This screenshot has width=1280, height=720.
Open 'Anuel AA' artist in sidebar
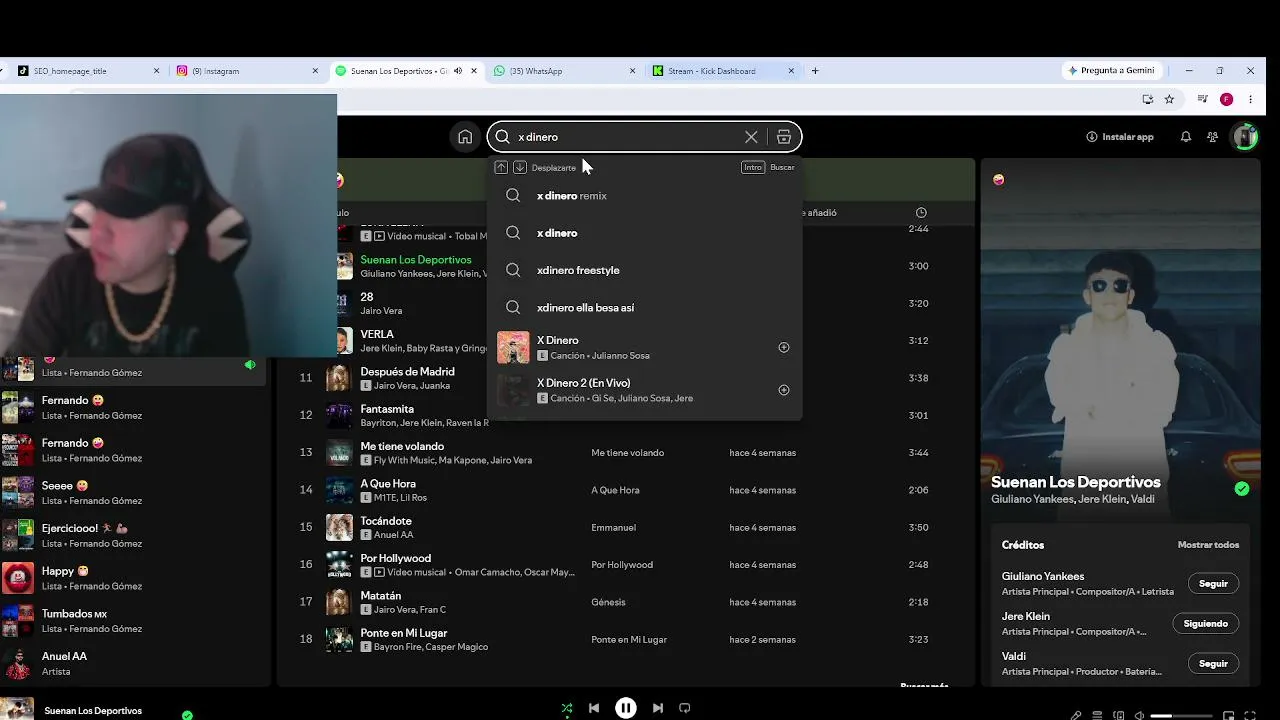(x=135, y=664)
